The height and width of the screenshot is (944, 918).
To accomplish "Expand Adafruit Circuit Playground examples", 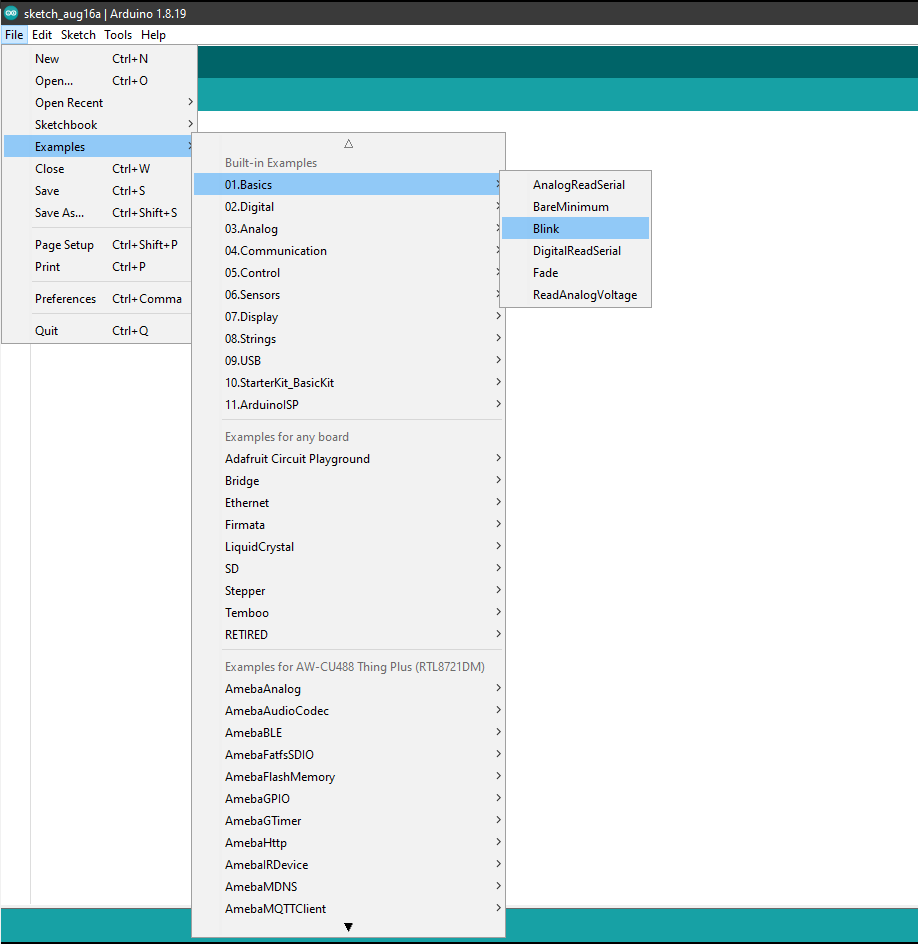I will (x=349, y=459).
